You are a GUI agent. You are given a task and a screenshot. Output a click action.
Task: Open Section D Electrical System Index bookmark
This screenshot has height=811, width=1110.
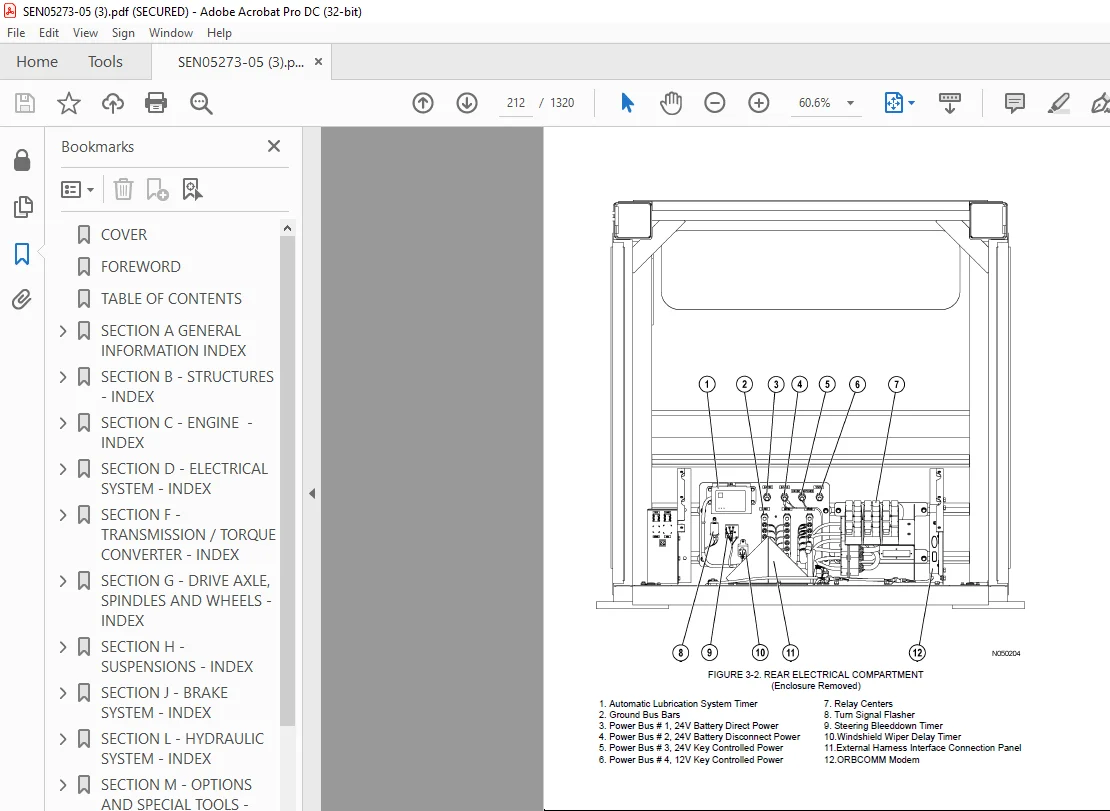(184, 478)
